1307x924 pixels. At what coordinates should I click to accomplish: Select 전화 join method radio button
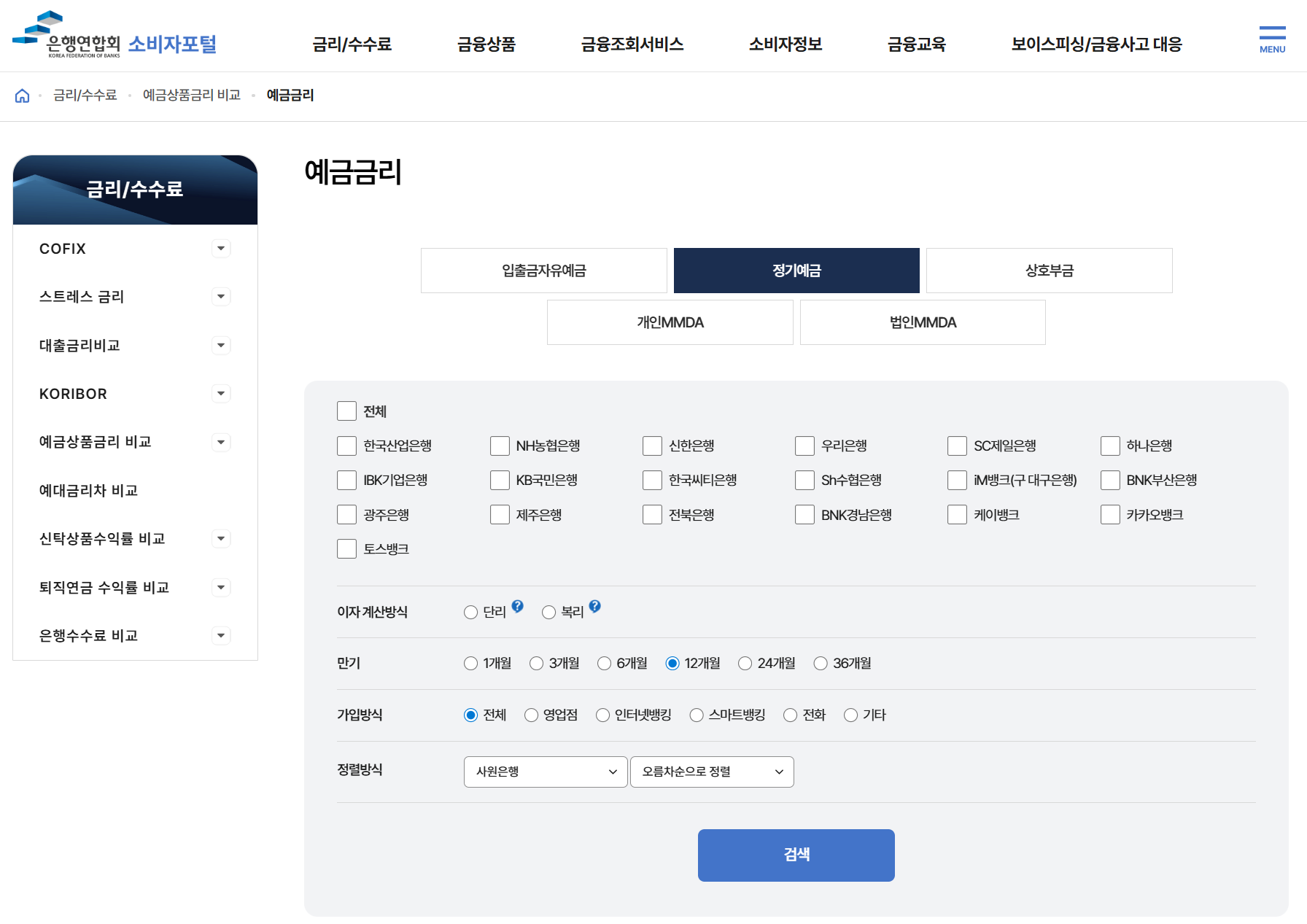(x=790, y=715)
